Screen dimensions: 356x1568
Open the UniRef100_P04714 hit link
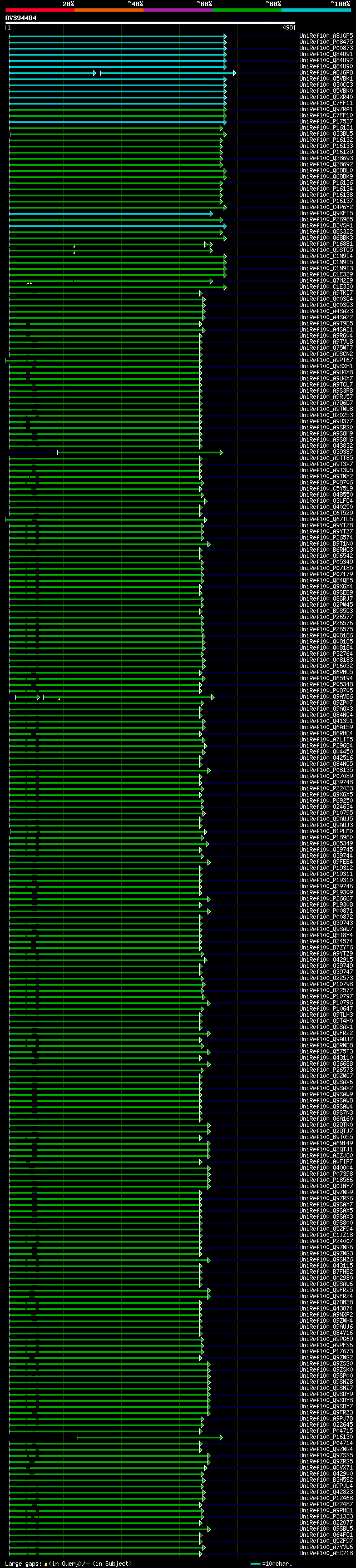pyautogui.click(x=326, y=1443)
